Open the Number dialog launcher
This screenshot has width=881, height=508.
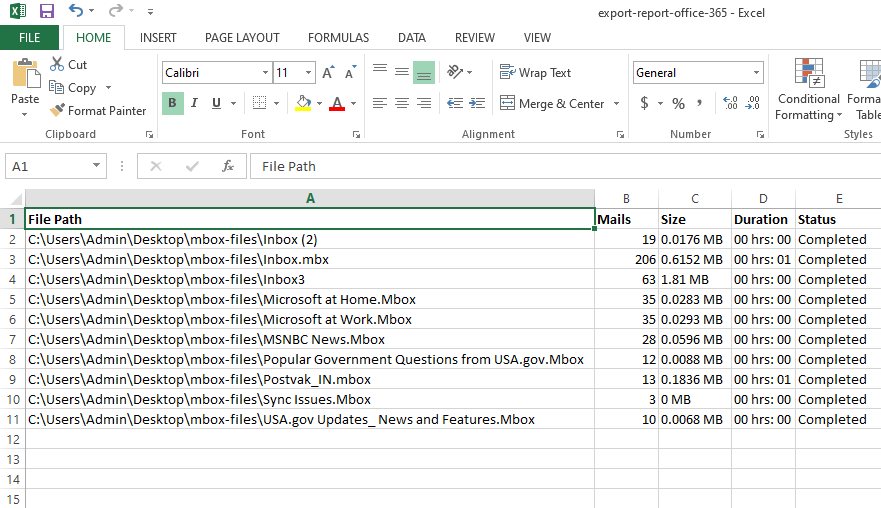click(760, 134)
